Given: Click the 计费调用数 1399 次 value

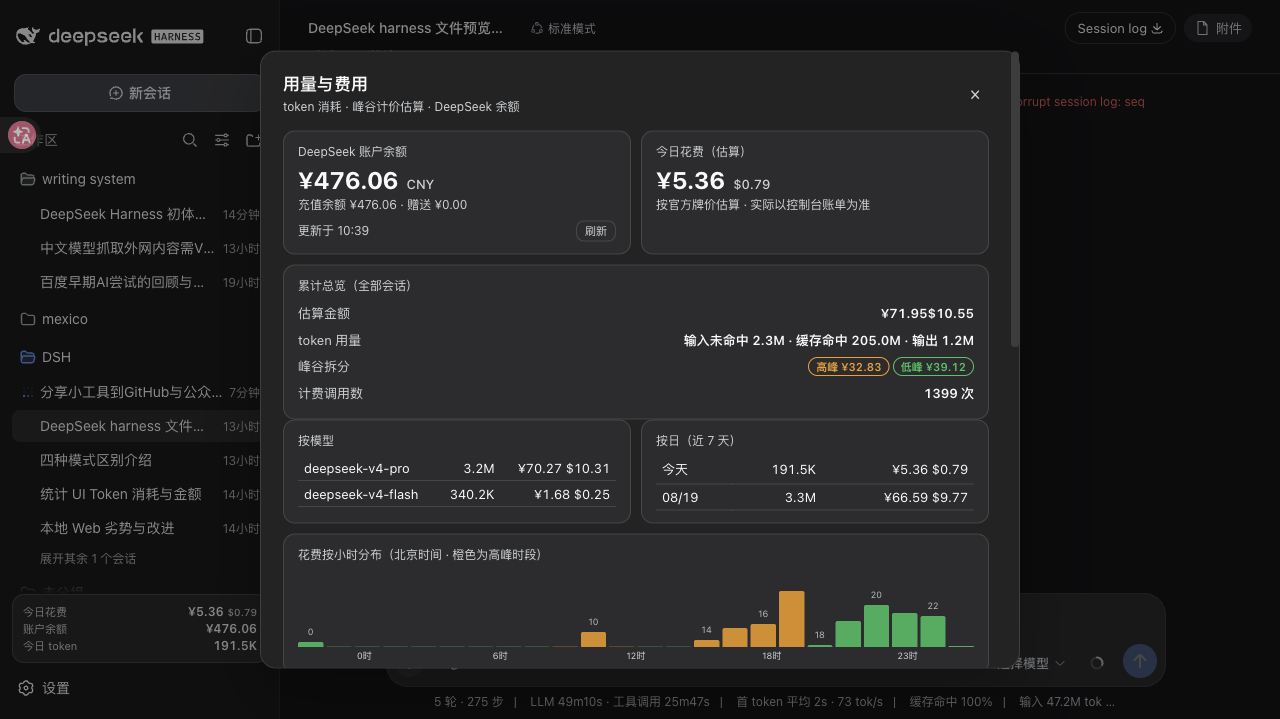Looking at the screenshot, I should [949, 393].
